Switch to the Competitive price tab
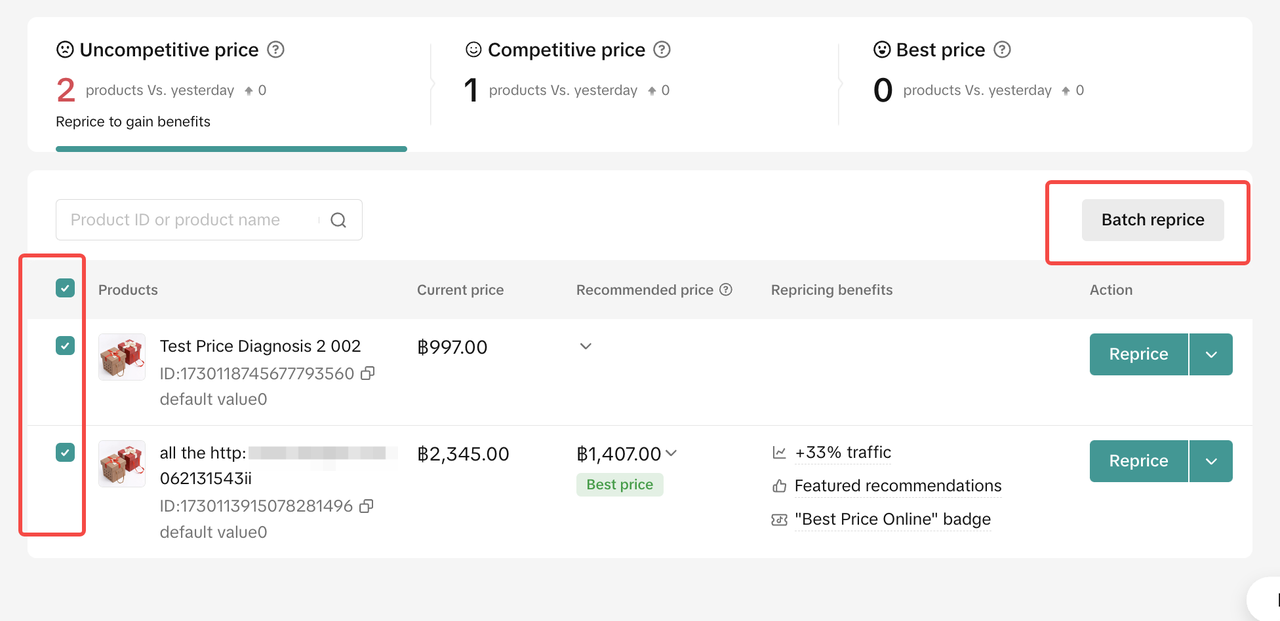The width and height of the screenshot is (1280, 621). pos(567,50)
